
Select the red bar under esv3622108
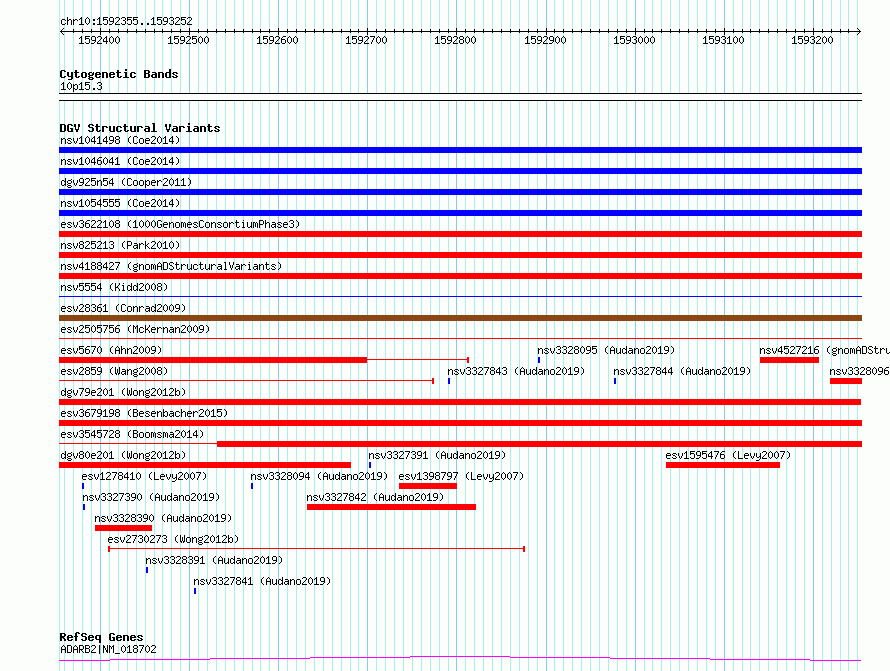(460, 234)
